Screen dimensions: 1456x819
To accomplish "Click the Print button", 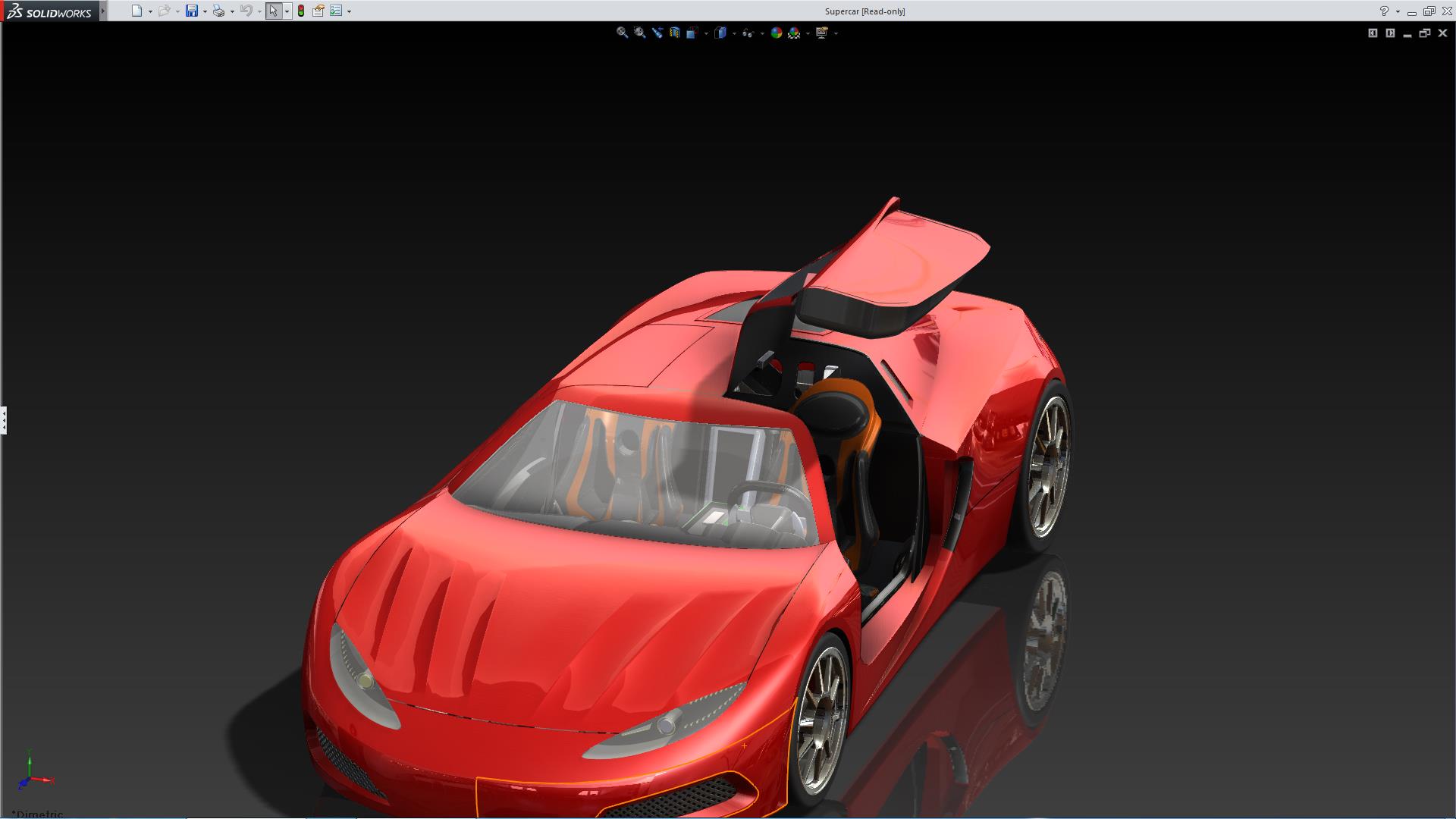I will [218, 11].
